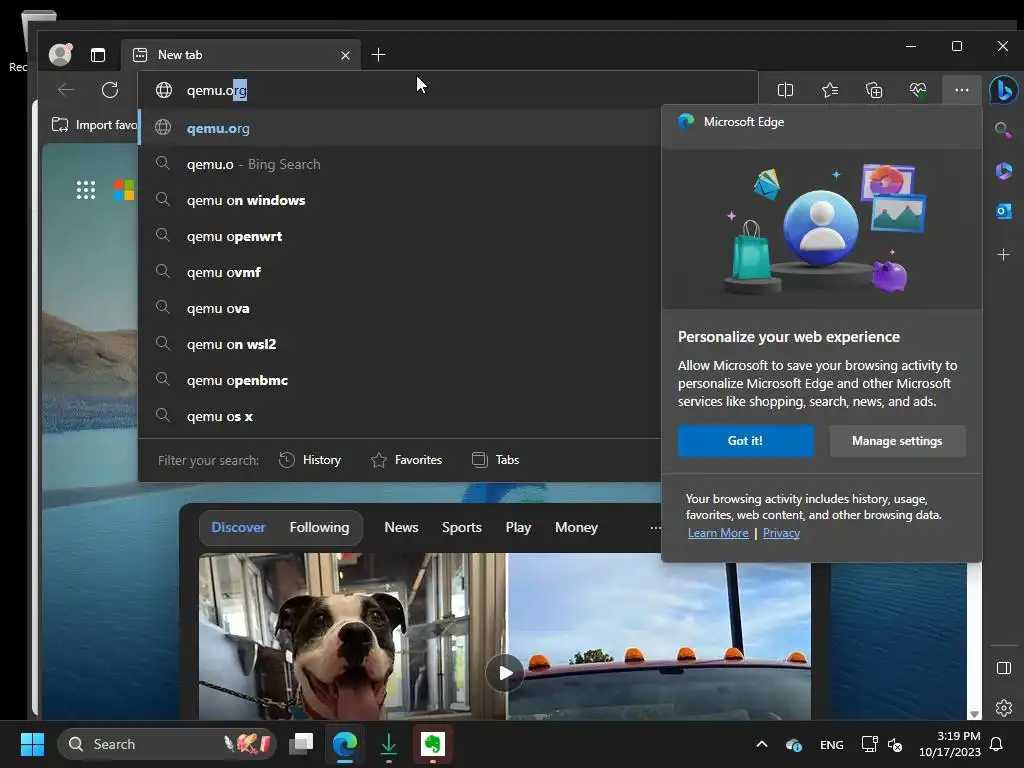Choose the qemu os x suggestion

pyautogui.click(x=401, y=415)
